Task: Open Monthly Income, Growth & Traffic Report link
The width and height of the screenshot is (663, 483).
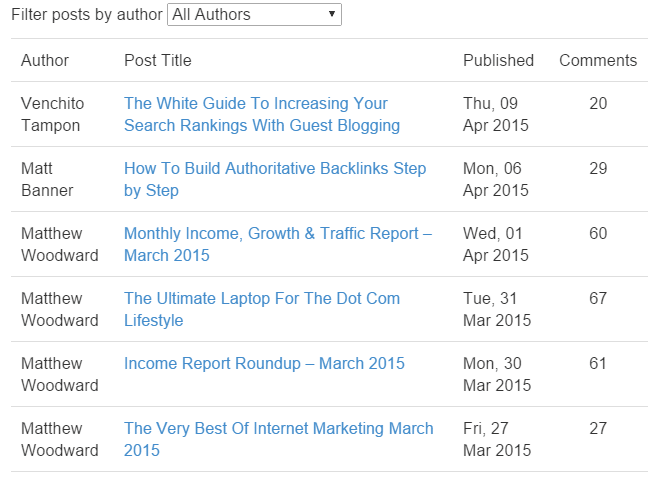Action: pyautogui.click(x=278, y=244)
